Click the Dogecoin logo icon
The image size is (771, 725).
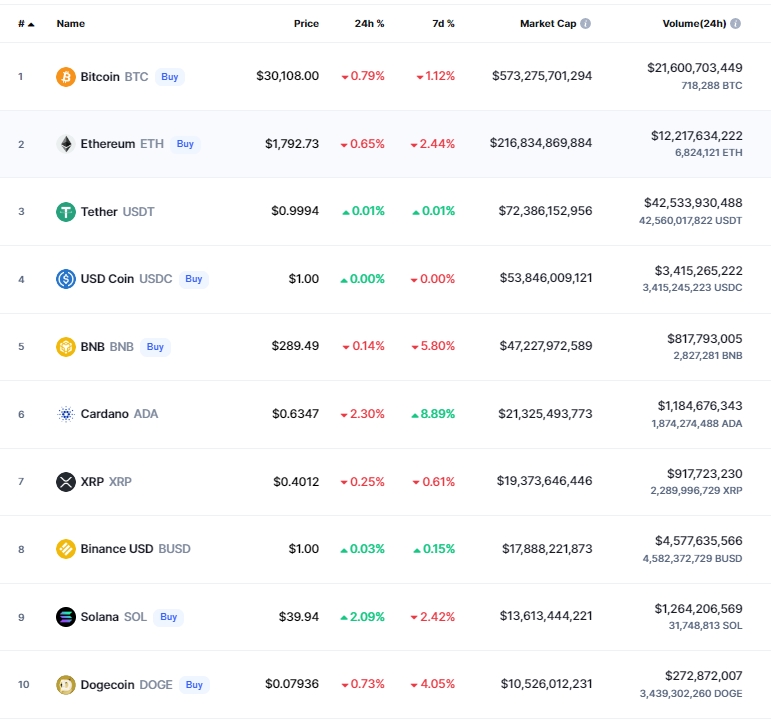coord(66,685)
